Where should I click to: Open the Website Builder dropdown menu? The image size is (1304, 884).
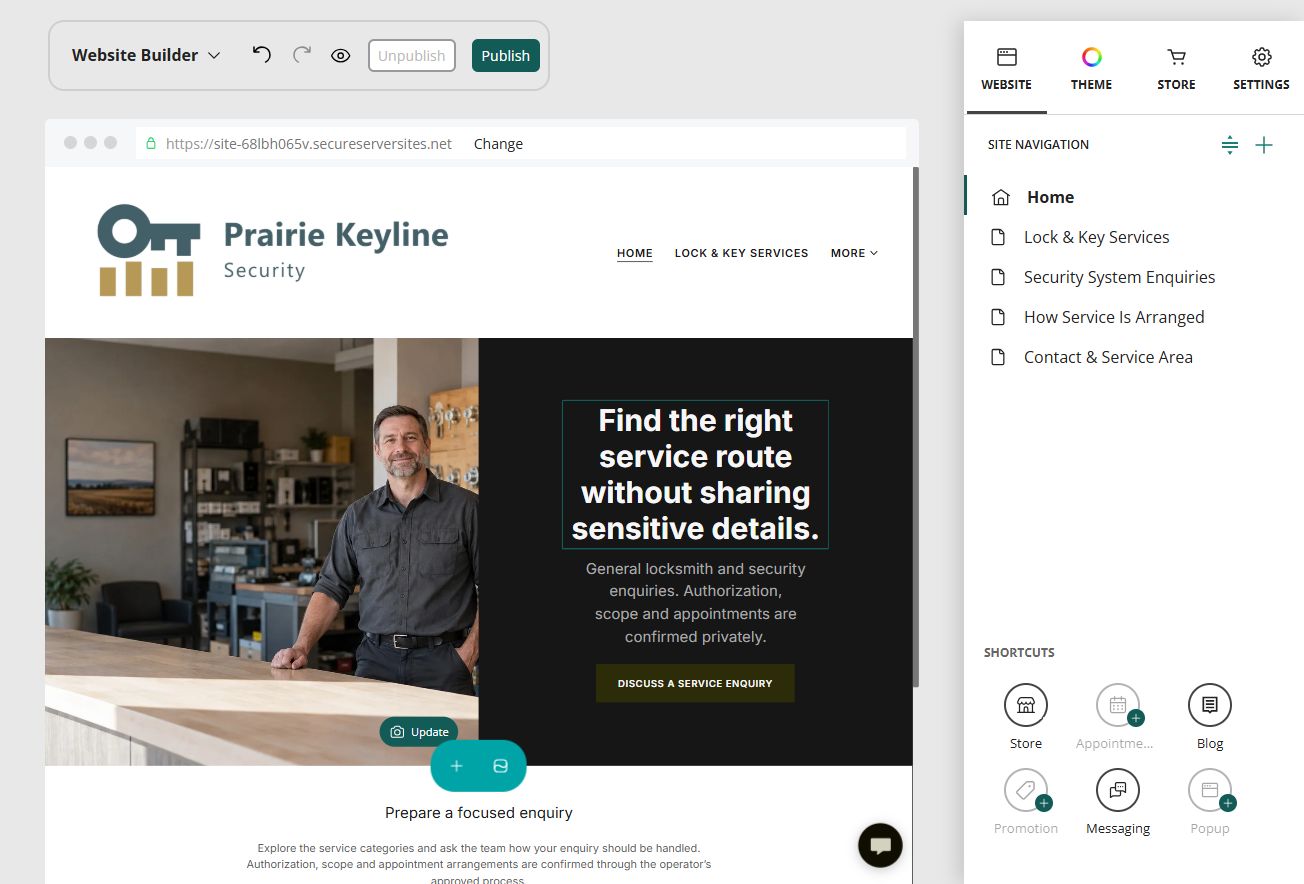(x=146, y=56)
